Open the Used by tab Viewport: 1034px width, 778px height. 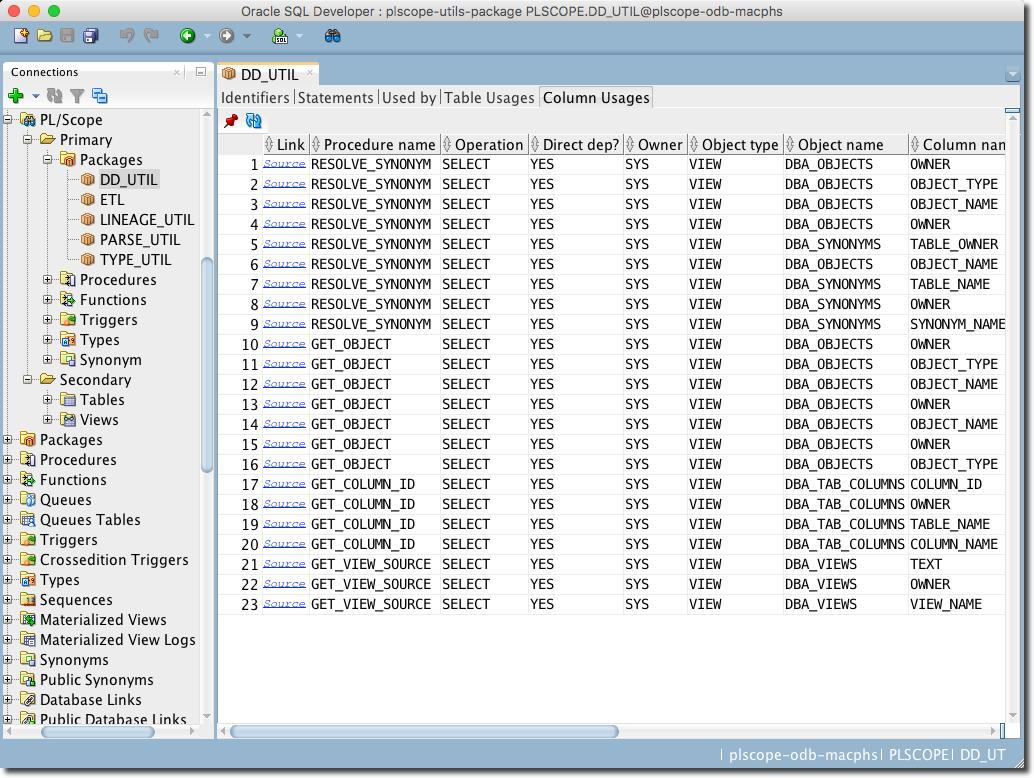pos(409,98)
